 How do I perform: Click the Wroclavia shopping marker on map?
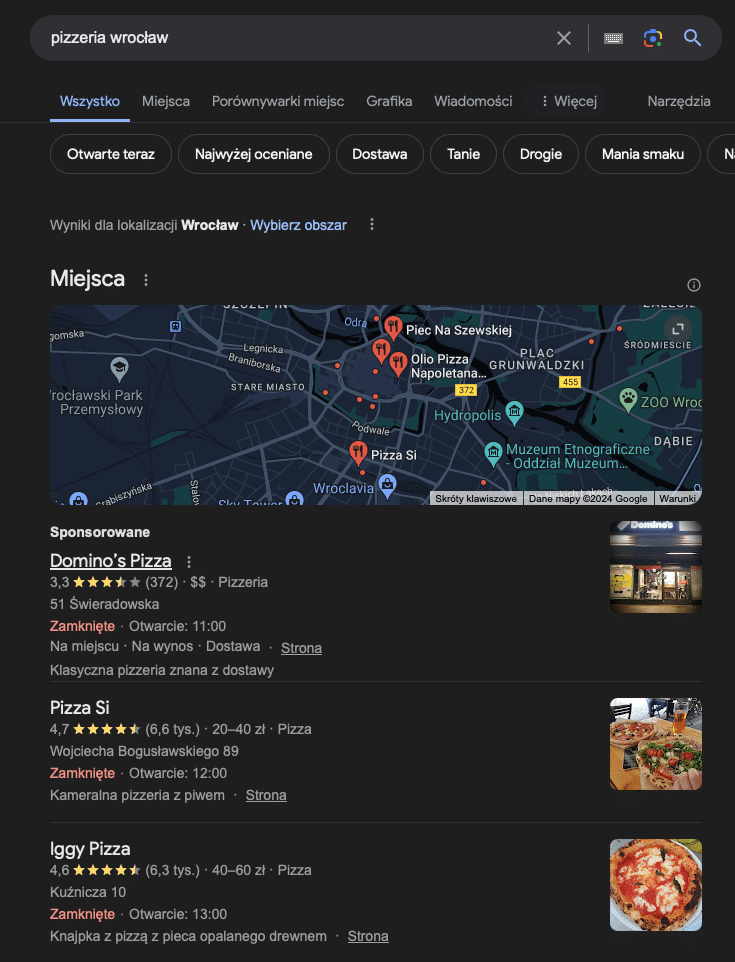(x=387, y=485)
